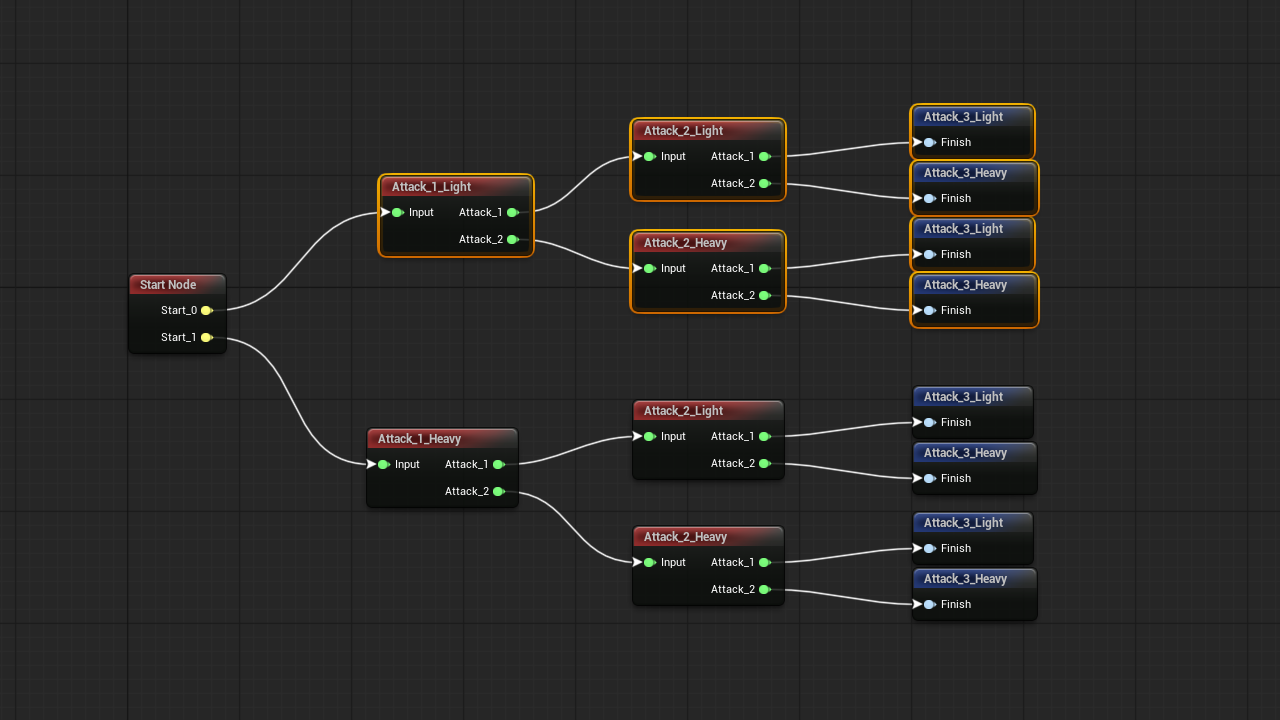The image size is (1280, 720).
Task: Click Attack_2 pin on highlighted Attack_2_Heavy node
Action: point(764,295)
